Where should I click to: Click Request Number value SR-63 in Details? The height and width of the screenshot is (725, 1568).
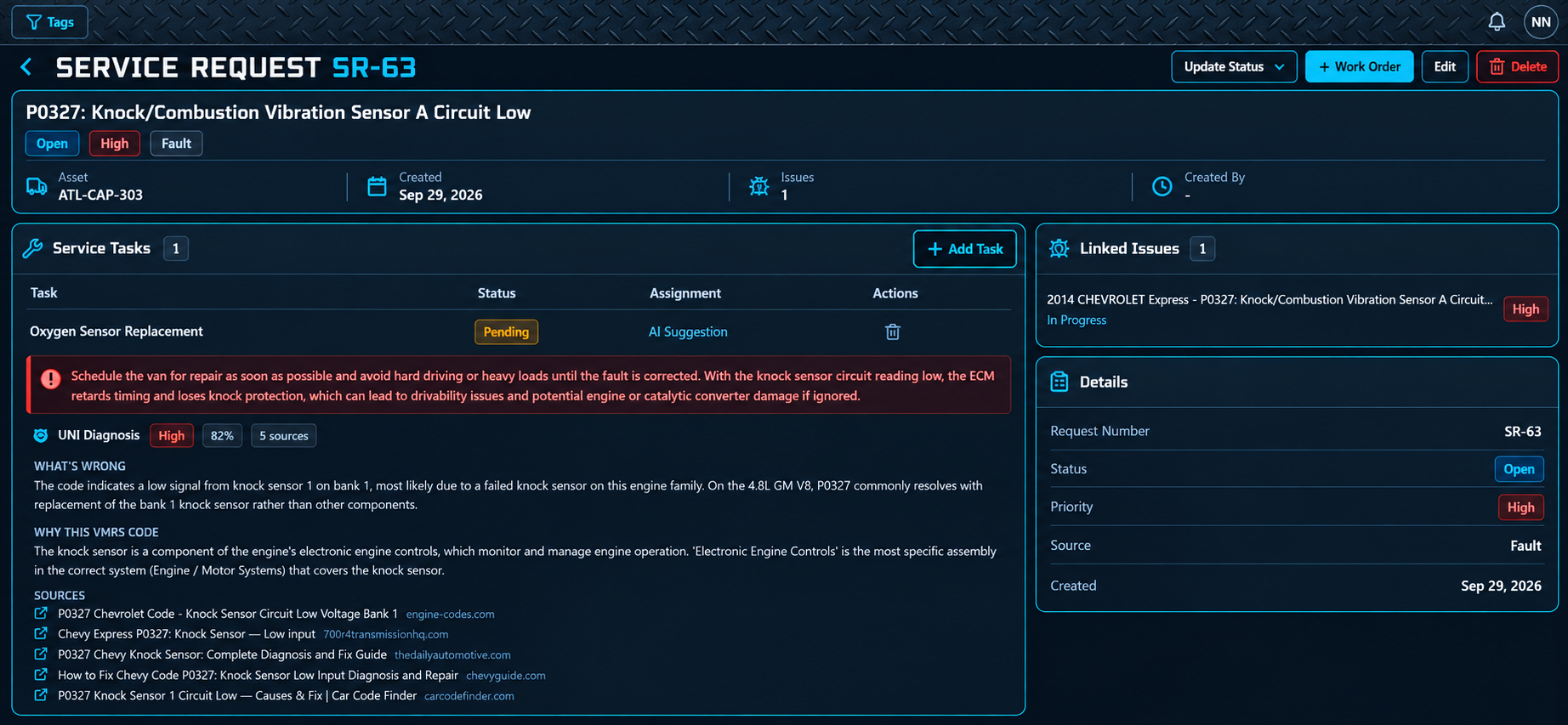click(1522, 431)
